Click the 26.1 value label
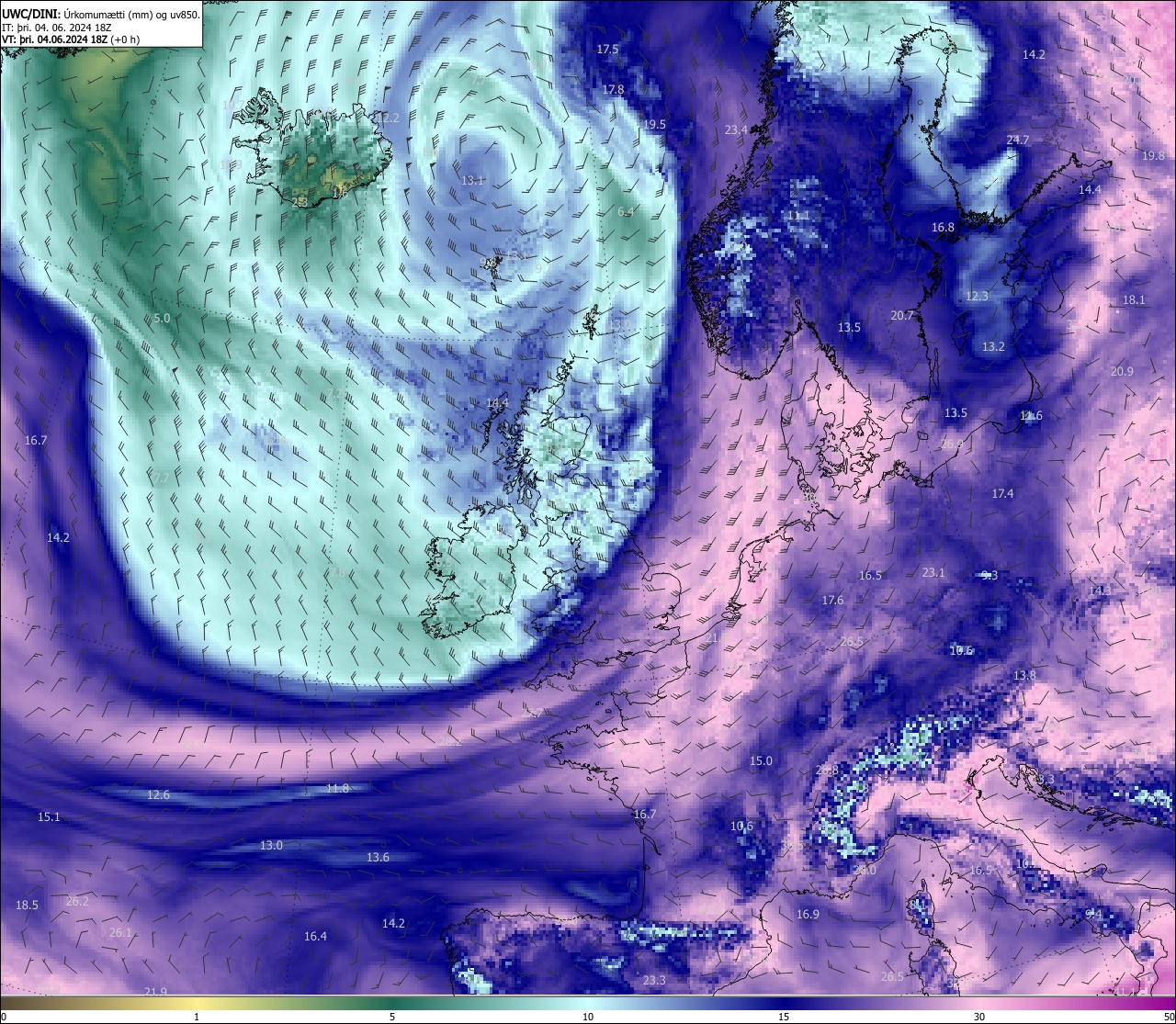This screenshot has height=1024, width=1176. (x=120, y=933)
